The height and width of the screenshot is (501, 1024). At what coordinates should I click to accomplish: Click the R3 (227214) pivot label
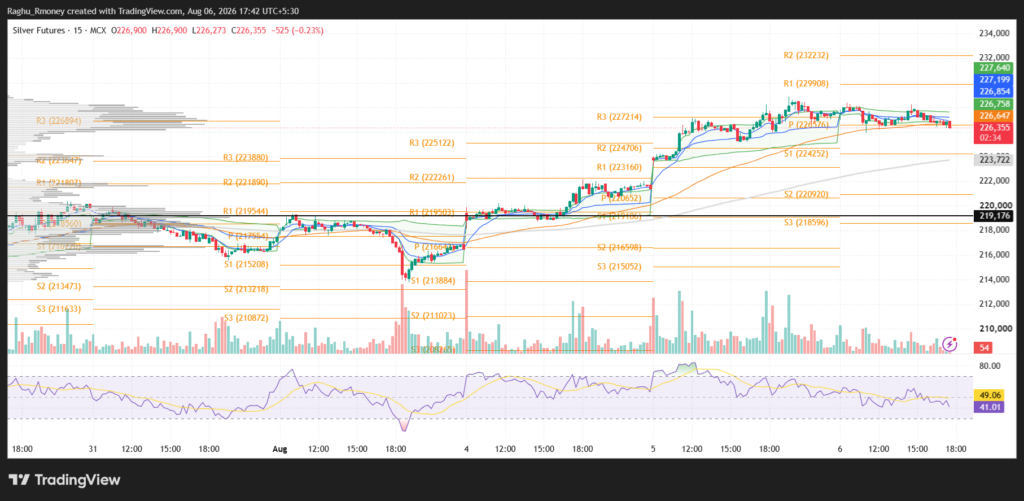619,117
